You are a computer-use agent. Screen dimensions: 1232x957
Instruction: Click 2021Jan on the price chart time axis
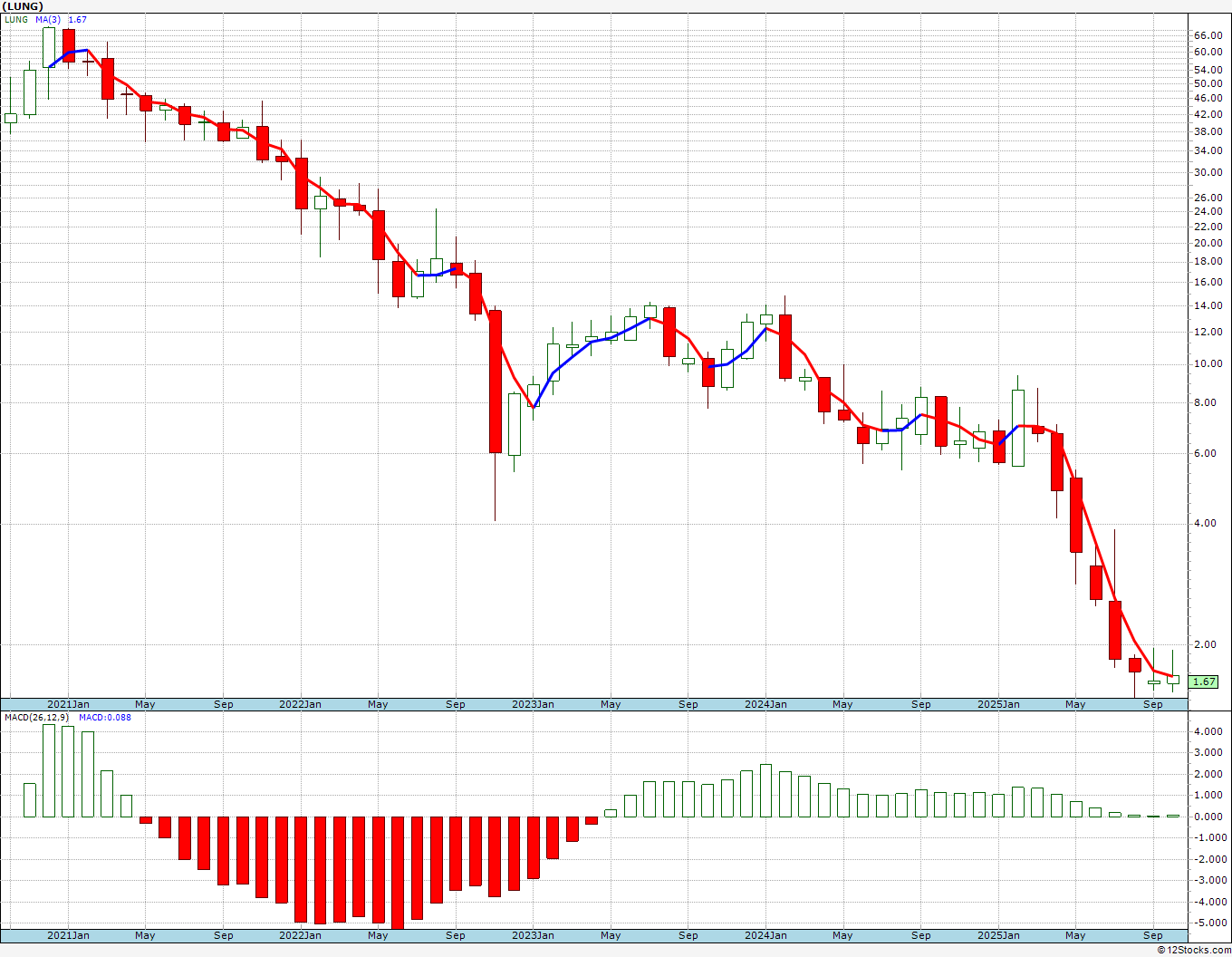(x=68, y=704)
